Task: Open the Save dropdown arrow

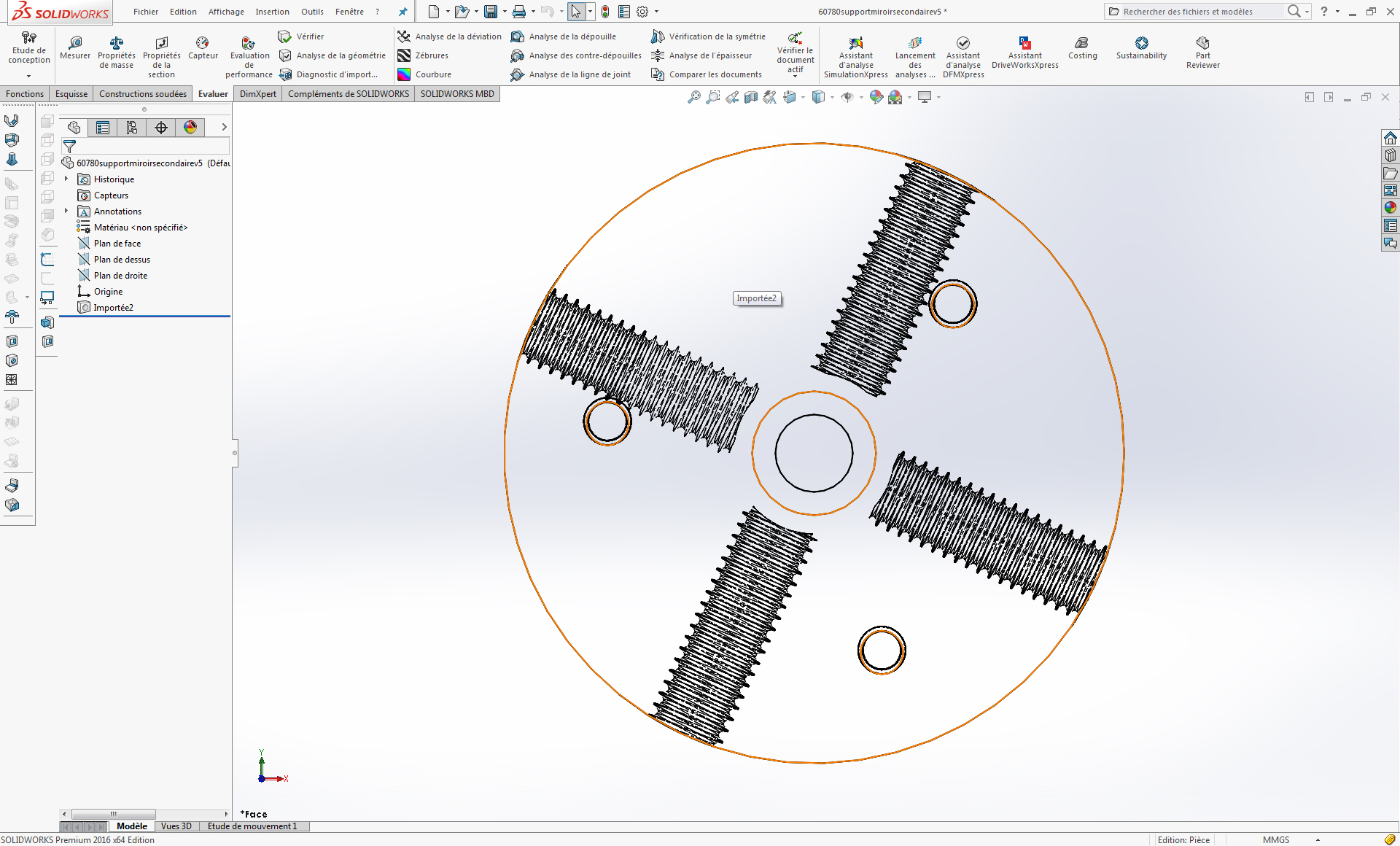Action: [x=505, y=12]
